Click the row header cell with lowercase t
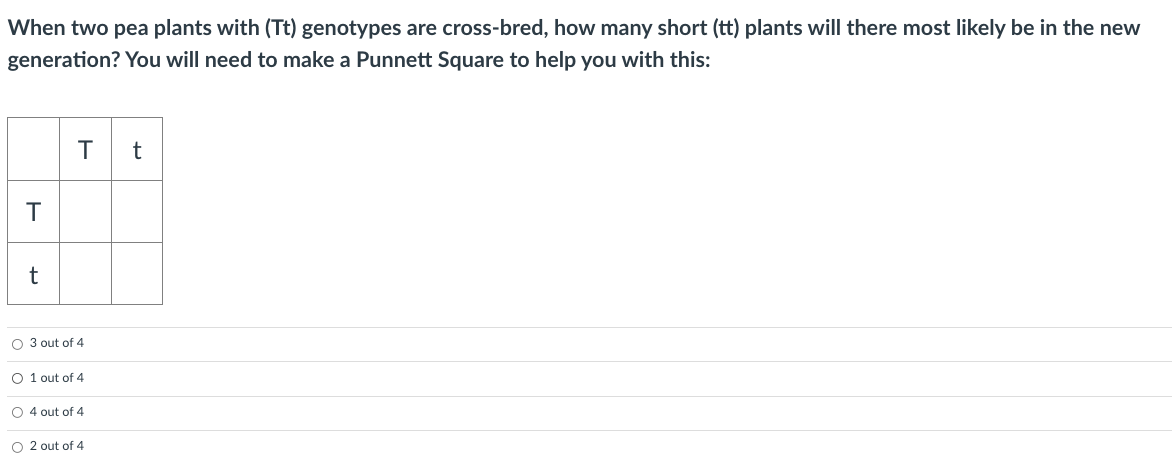 pyautogui.click(x=34, y=273)
